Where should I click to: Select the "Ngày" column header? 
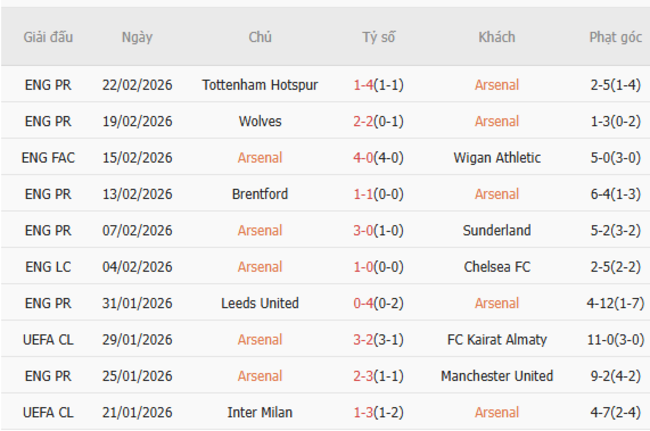tap(137, 37)
